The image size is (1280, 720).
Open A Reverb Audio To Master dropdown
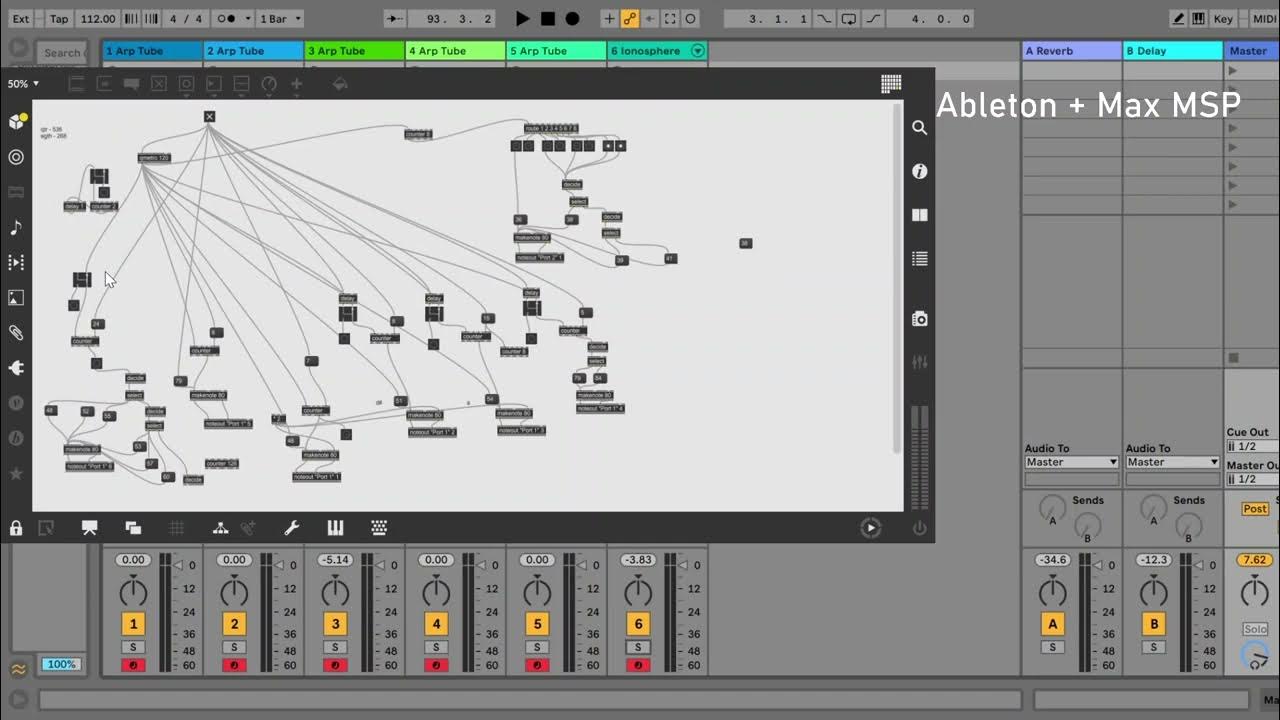point(1071,462)
